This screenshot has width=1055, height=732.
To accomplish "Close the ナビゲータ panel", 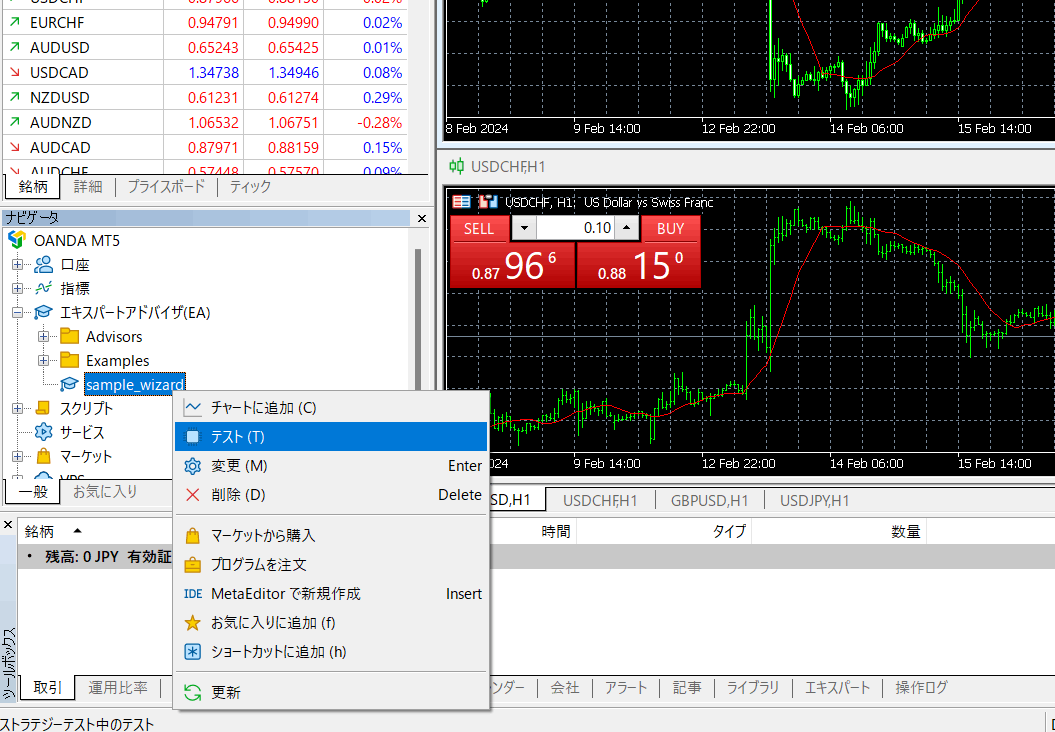I will (x=422, y=218).
